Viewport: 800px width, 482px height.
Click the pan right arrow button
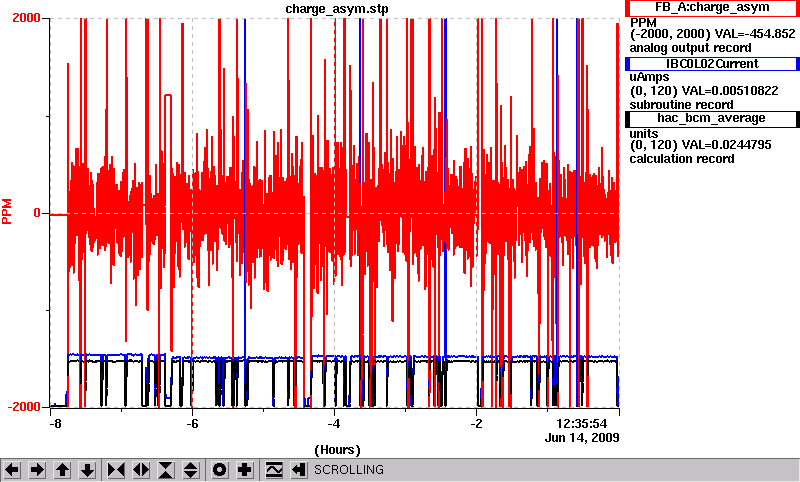click(x=37, y=470)
